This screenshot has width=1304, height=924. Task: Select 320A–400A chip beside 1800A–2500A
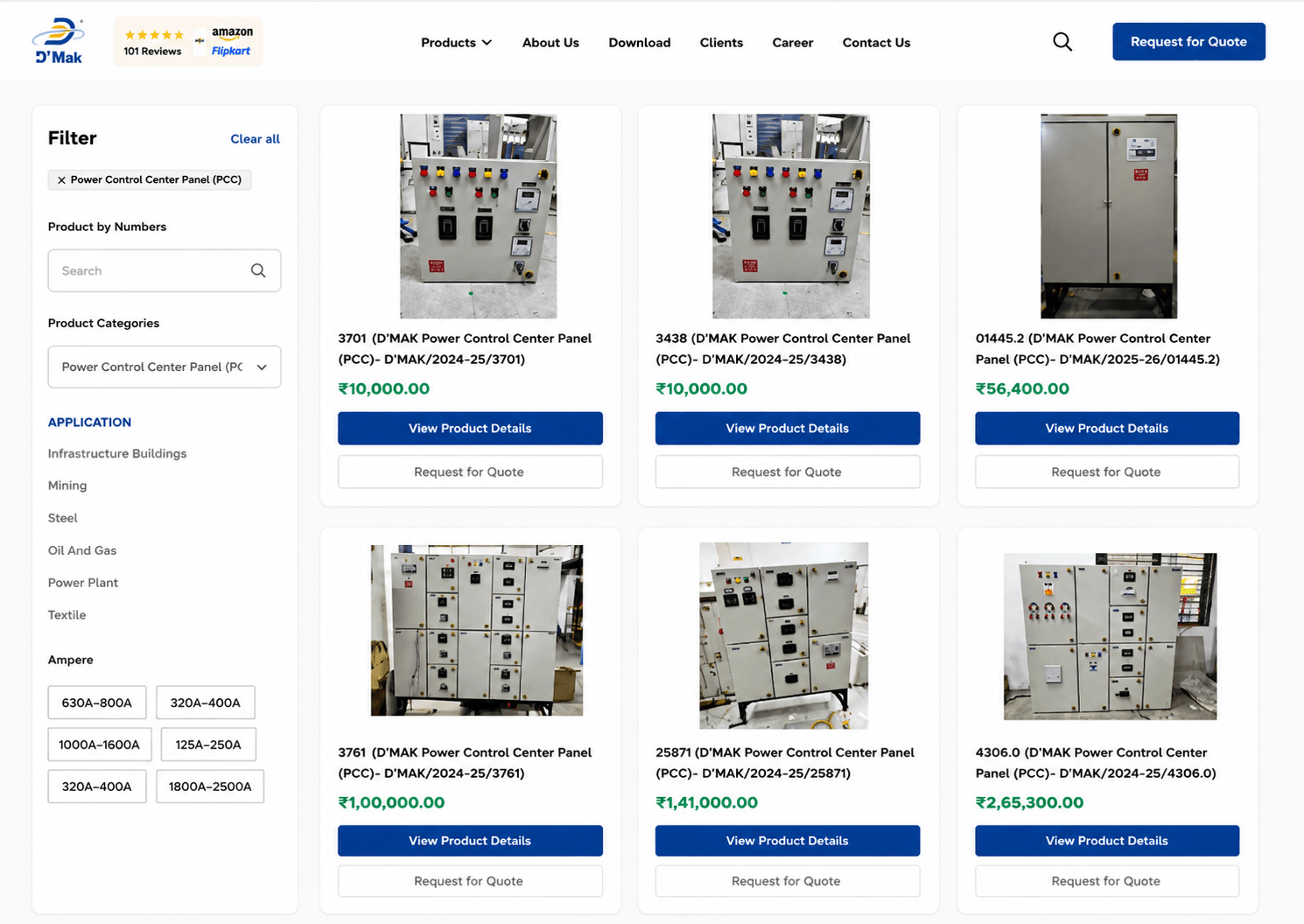coord(97,787)
